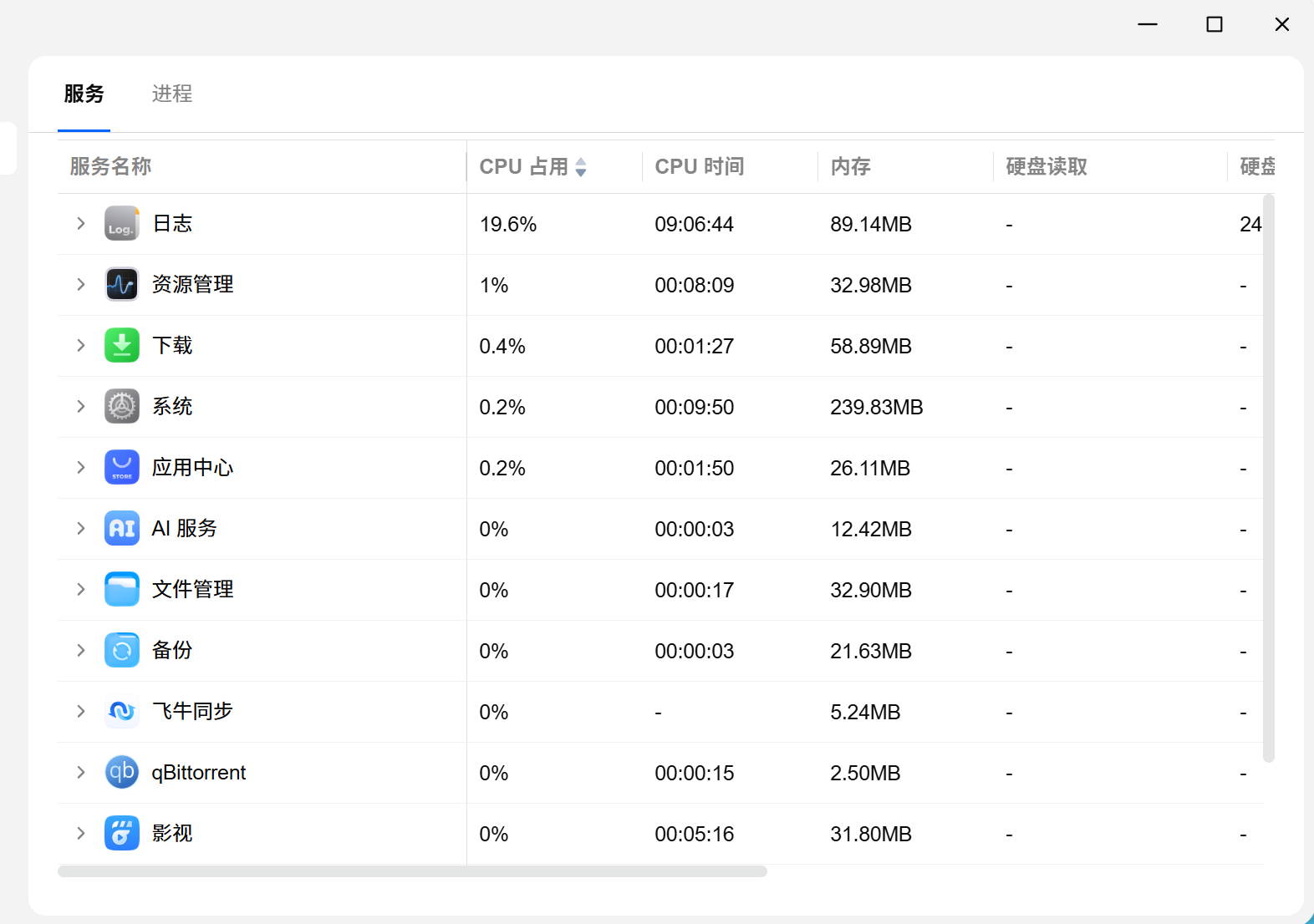Click the vertical scrollbar on right
1314x924 pixels.
(x=1269, y=478)
